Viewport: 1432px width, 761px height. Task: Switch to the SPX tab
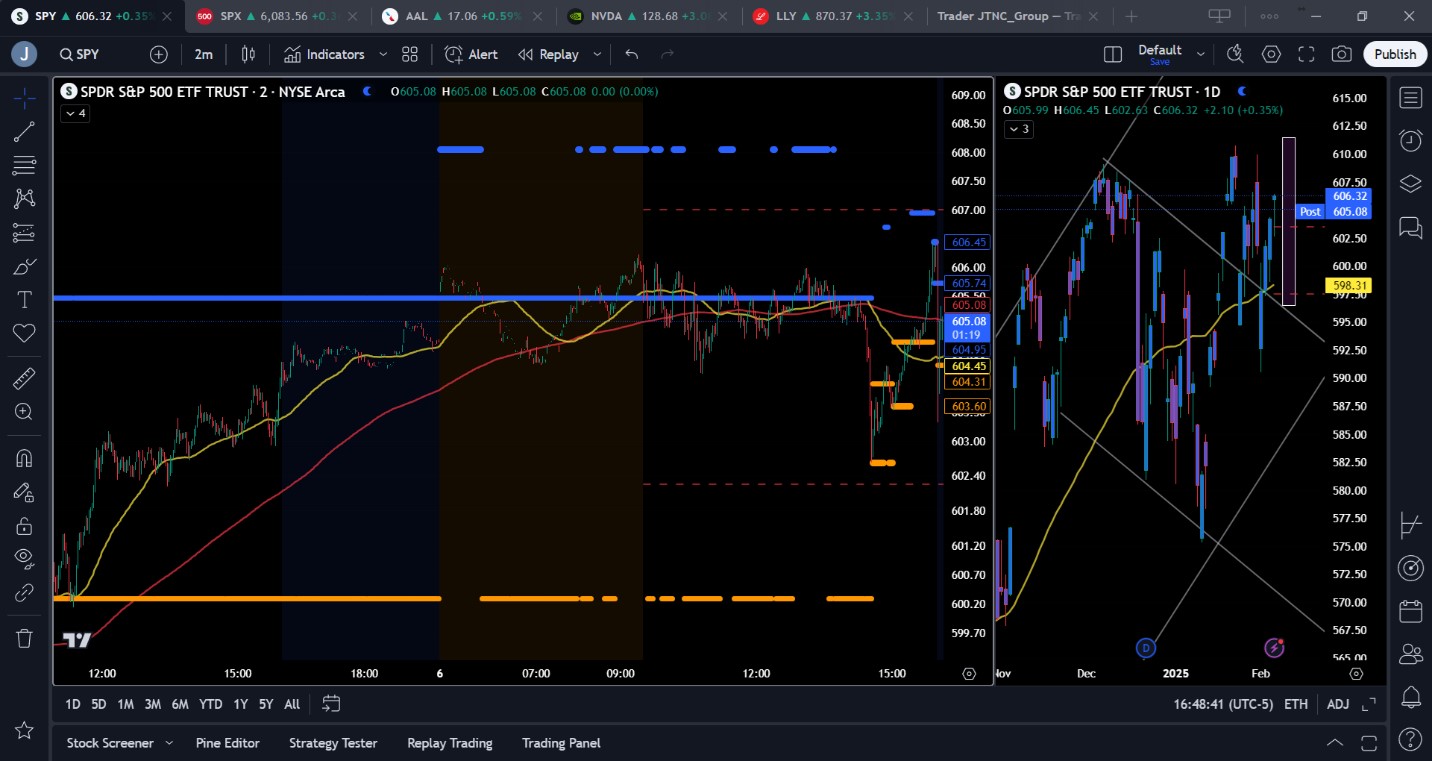278,16
